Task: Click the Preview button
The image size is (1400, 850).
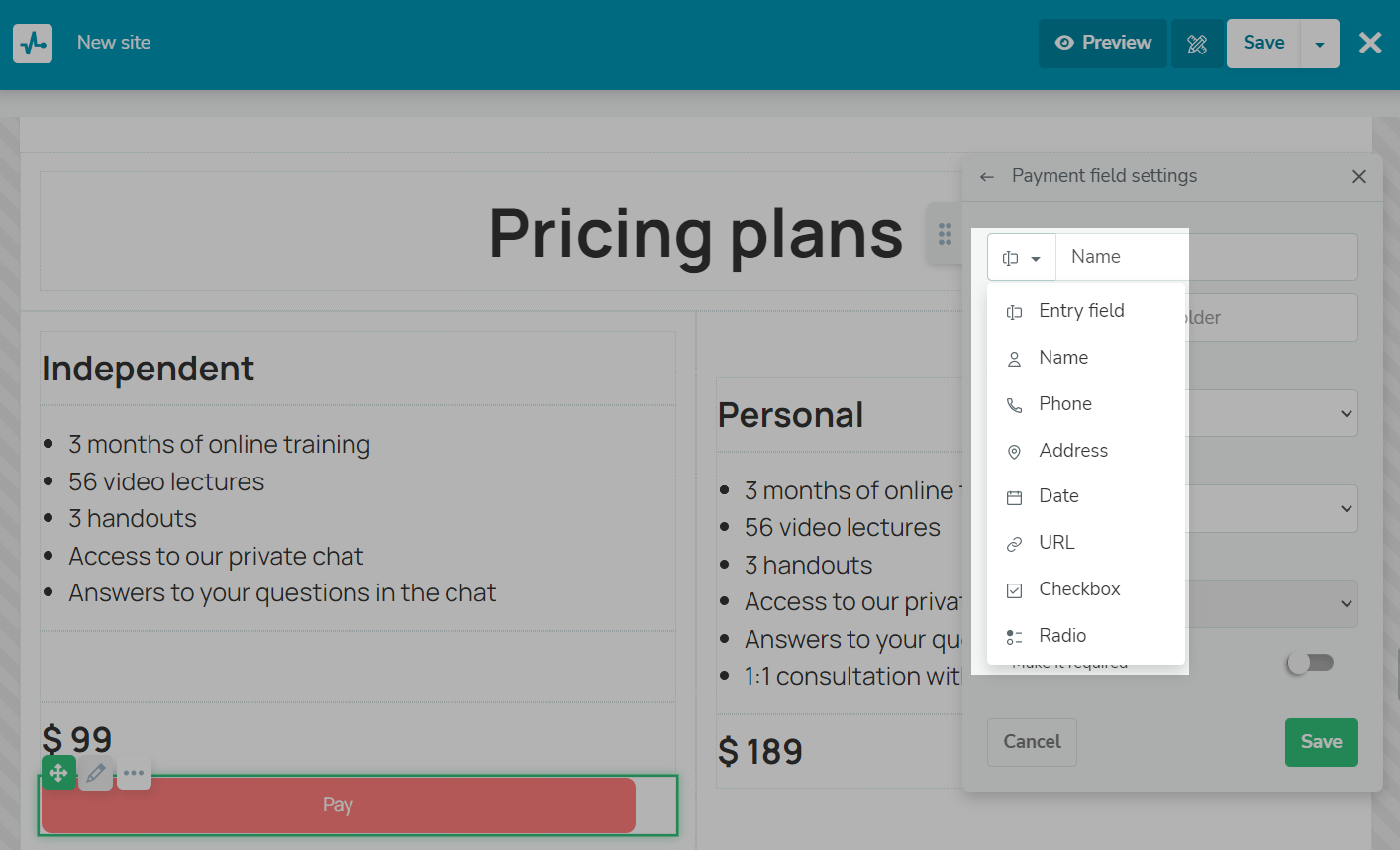Action: (x=1103, y=44)
